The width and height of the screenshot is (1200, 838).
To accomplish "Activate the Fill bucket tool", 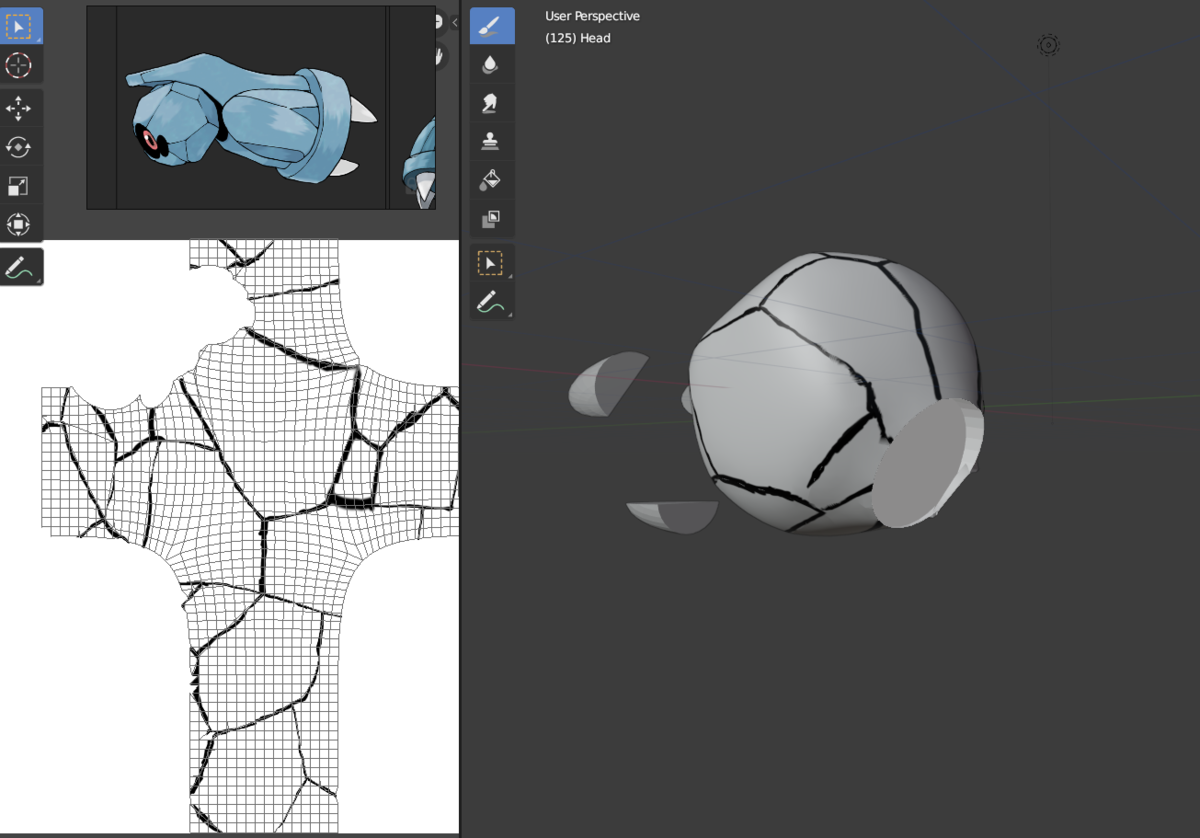I will point(492,180).
